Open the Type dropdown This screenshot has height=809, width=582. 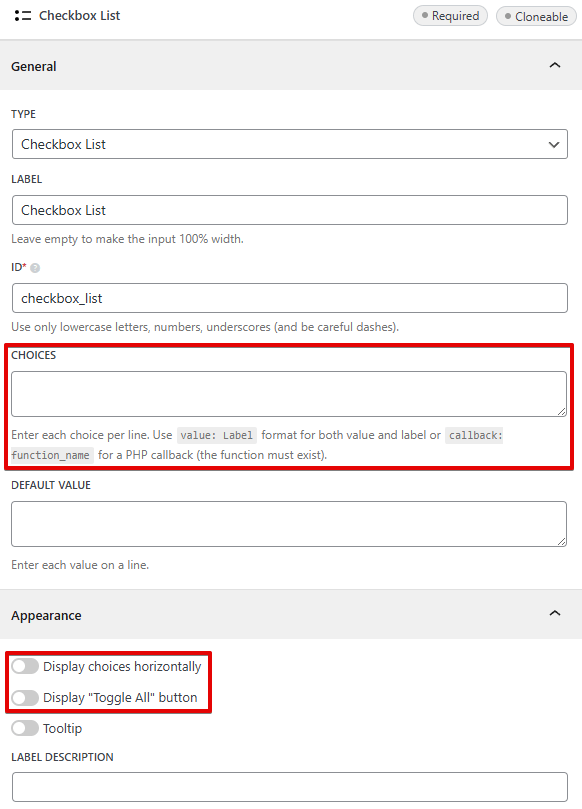pos(290,144)
